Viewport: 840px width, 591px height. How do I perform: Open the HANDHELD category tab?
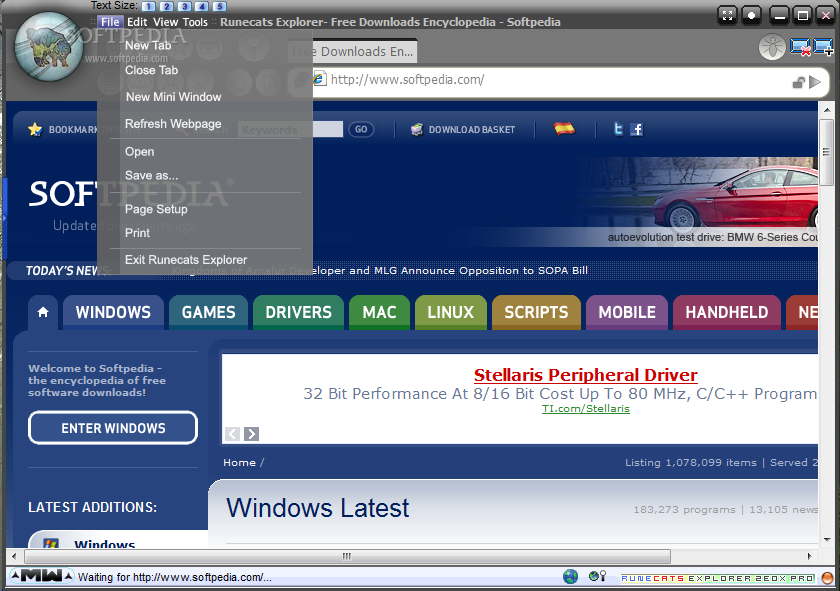coord(726,312)
